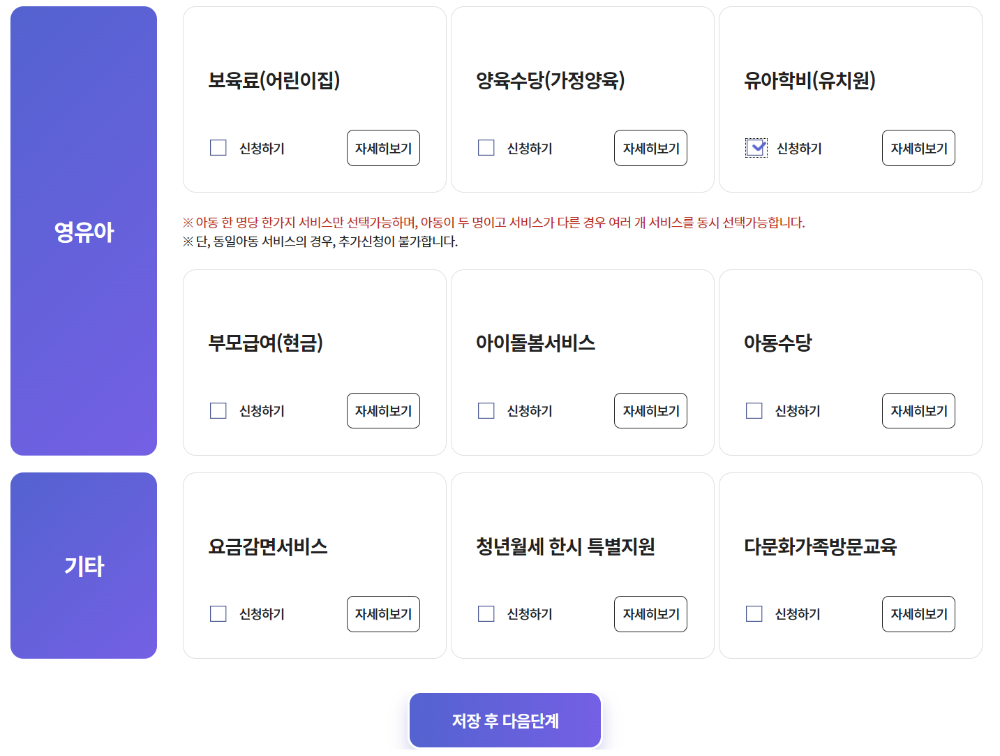Check 신청하기 for 양육수당(가정양육)

coord(486,146)
